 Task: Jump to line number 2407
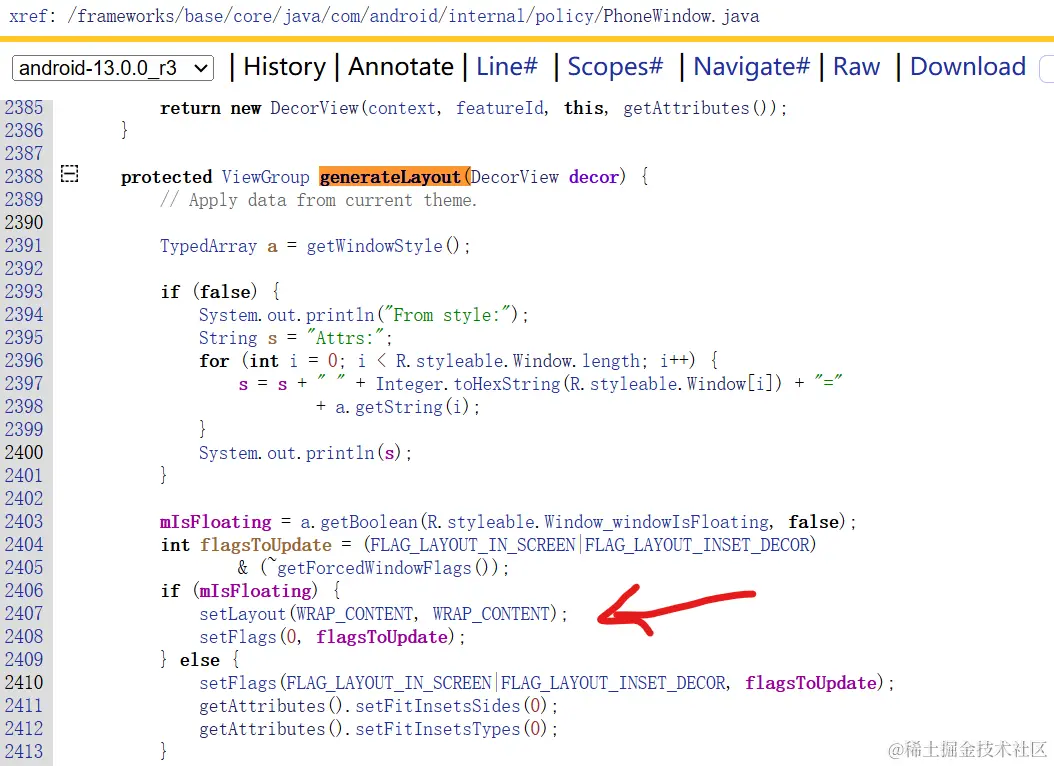pyautogui.click(x=24, y=613)
